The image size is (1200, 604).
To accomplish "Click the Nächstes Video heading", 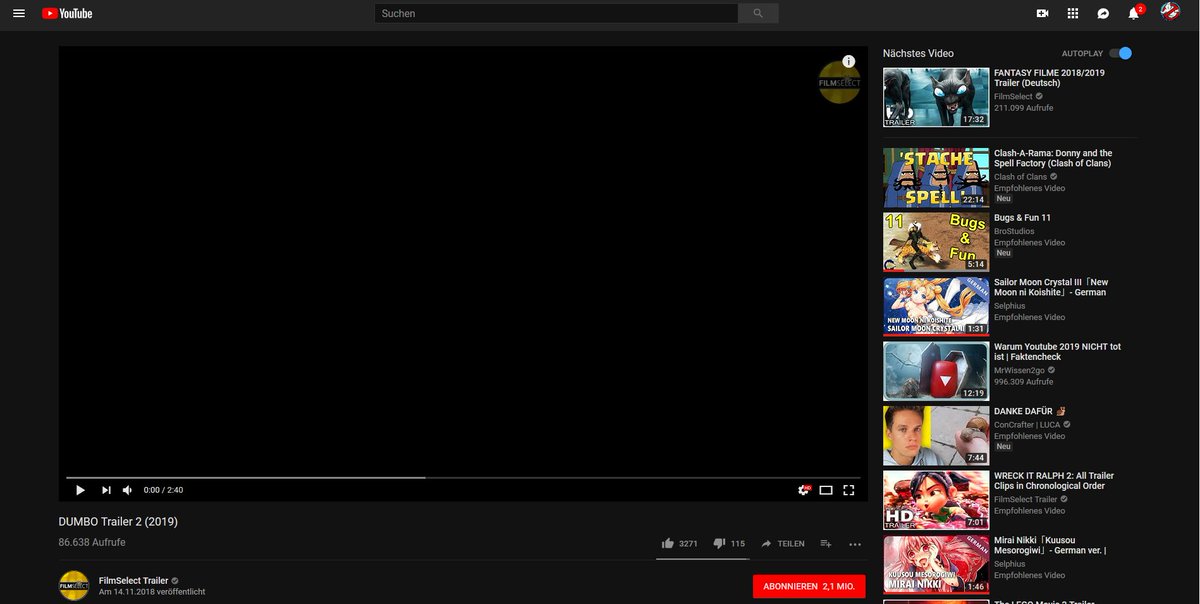I will tap(918, 53).
